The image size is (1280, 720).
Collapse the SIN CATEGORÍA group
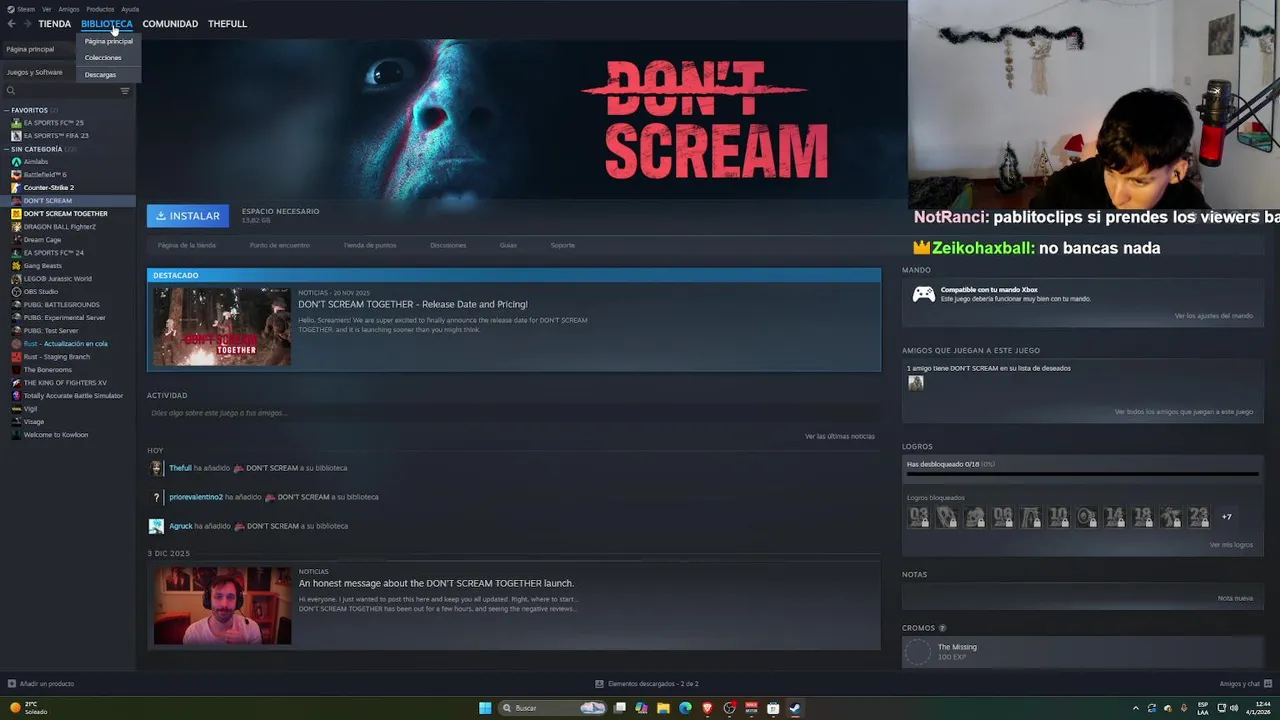[6, 149]
